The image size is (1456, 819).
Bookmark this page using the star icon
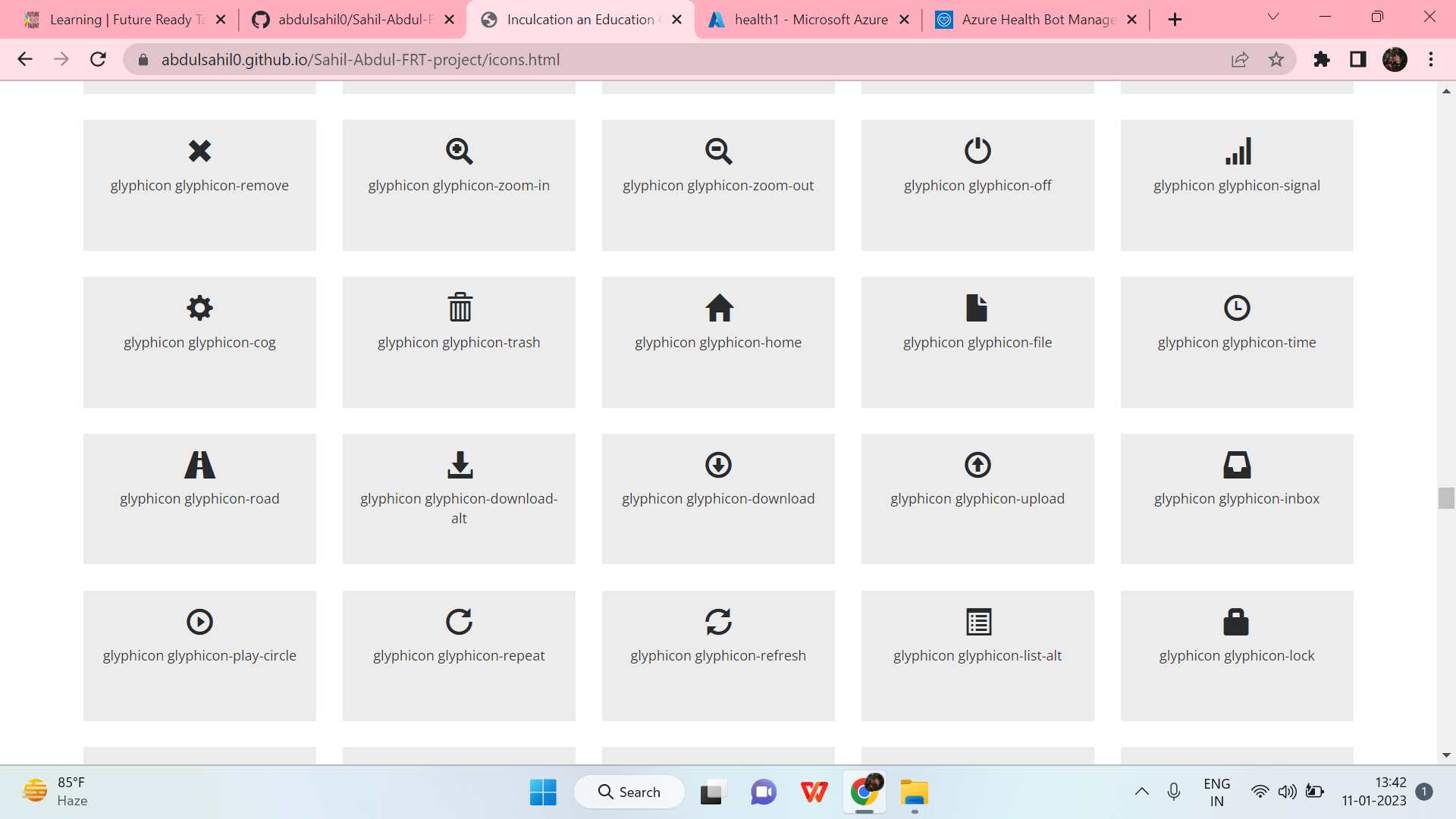point(1277,59)
